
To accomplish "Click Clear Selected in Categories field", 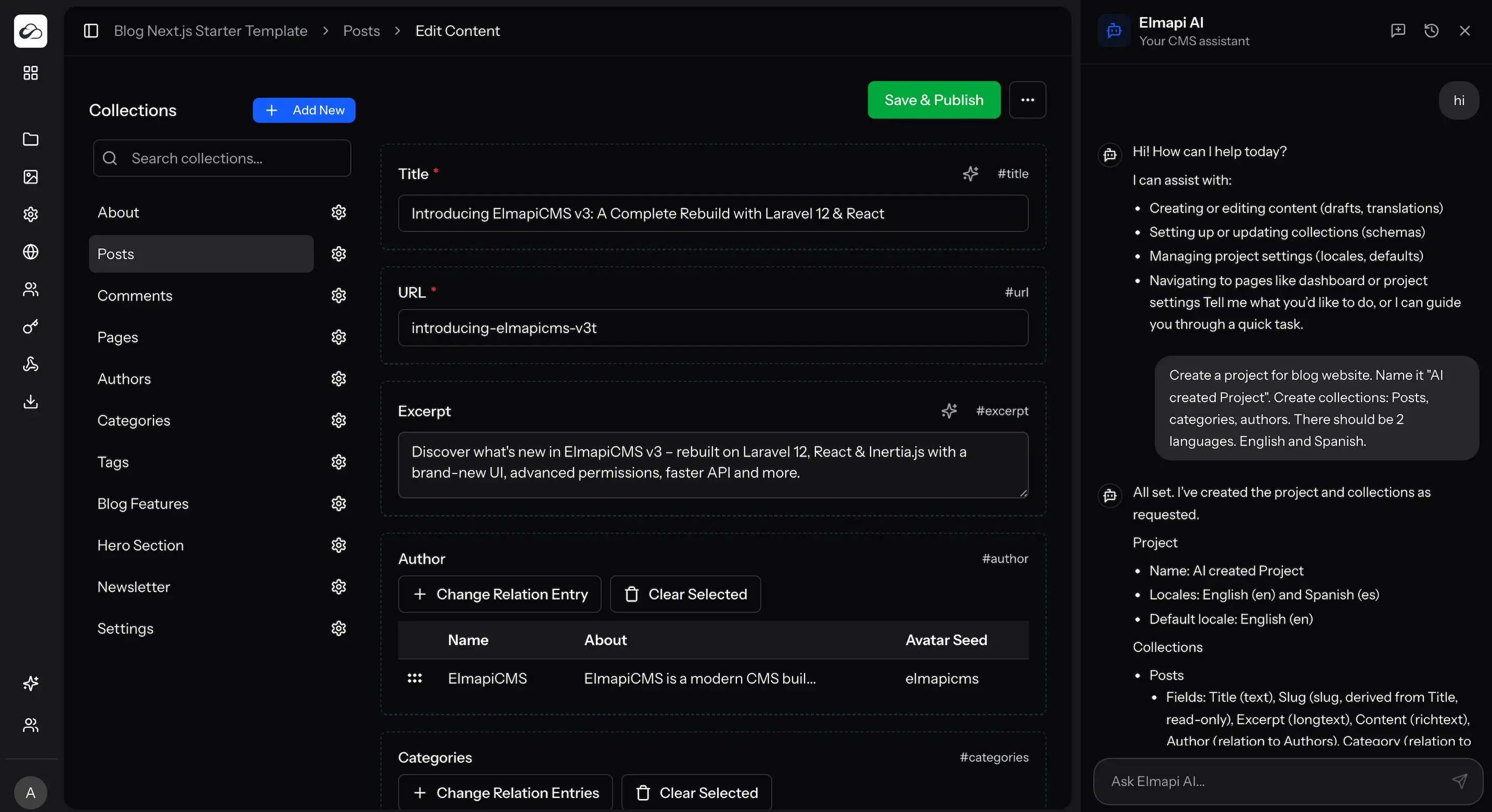I will click(697, 793).
